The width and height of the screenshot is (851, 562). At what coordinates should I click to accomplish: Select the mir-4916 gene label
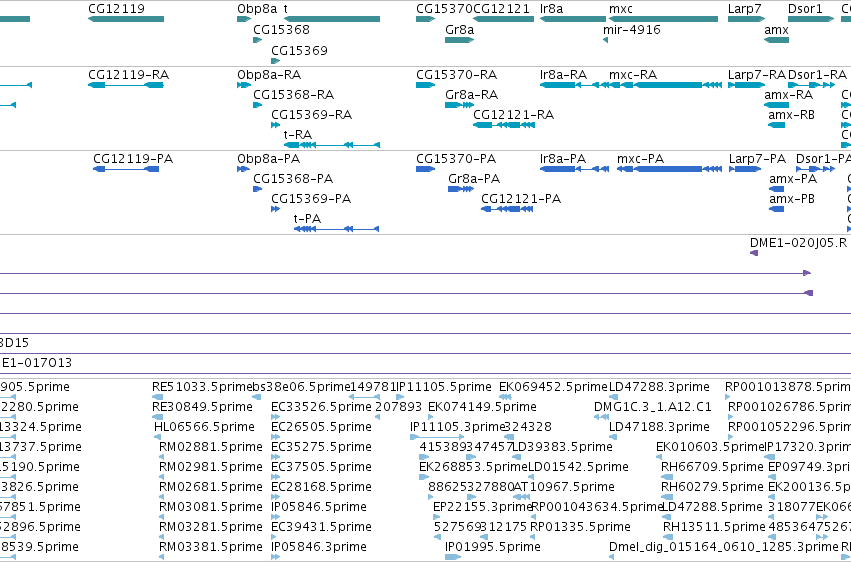click(632, 29)
